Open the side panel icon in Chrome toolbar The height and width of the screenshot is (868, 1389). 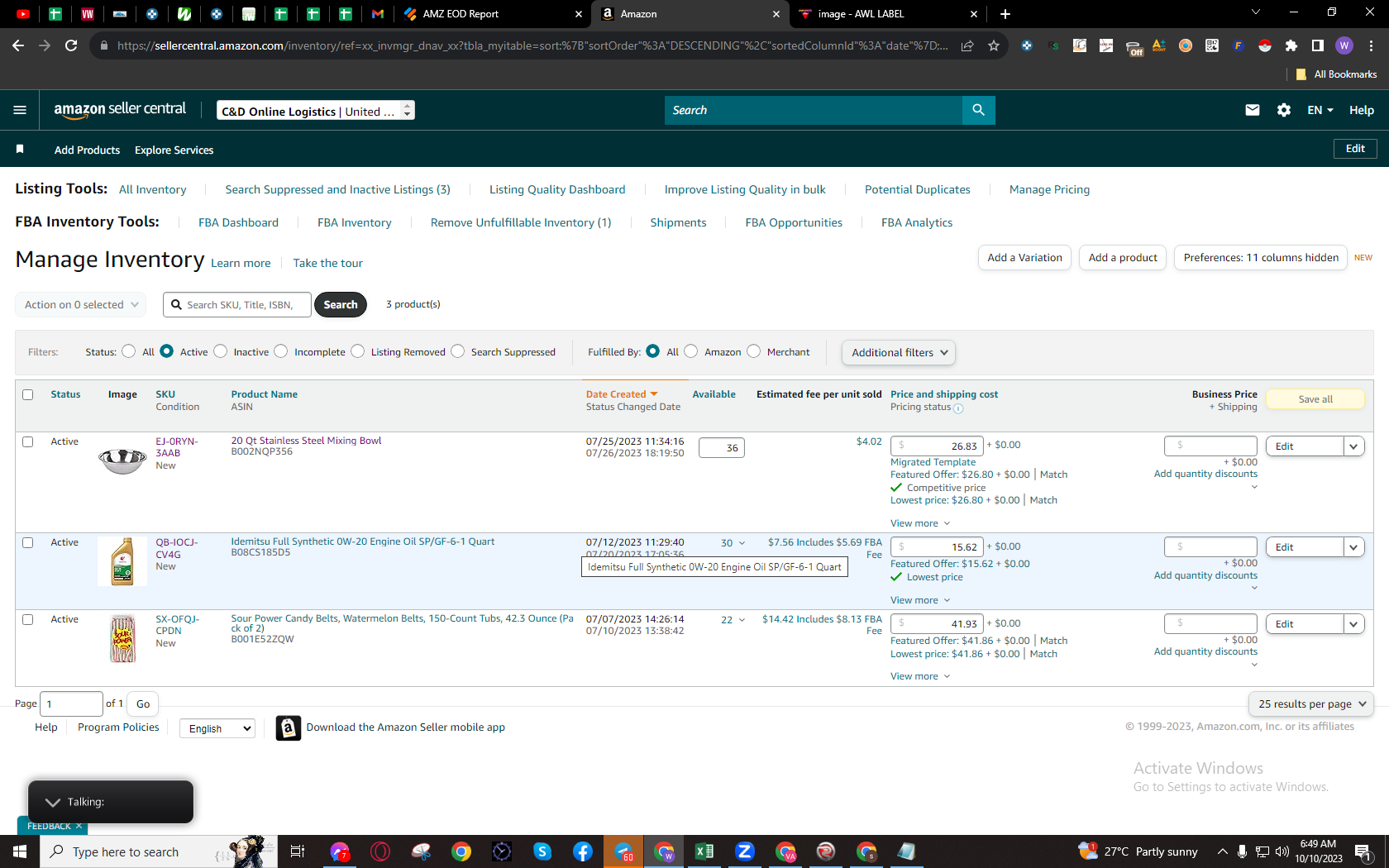pos(1318,45)
